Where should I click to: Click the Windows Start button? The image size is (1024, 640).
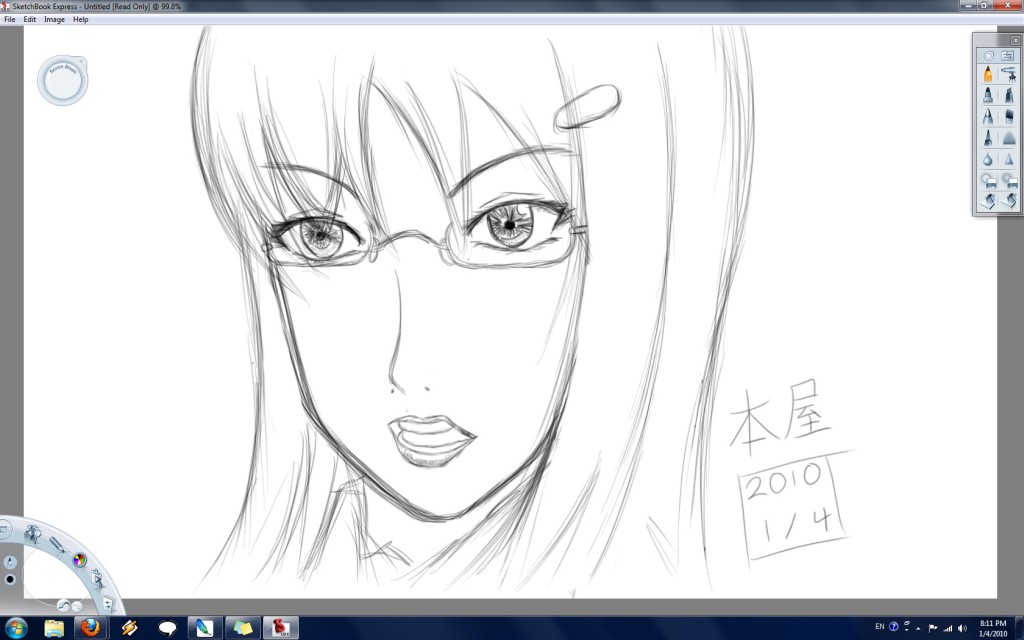(x=14, y=627)
